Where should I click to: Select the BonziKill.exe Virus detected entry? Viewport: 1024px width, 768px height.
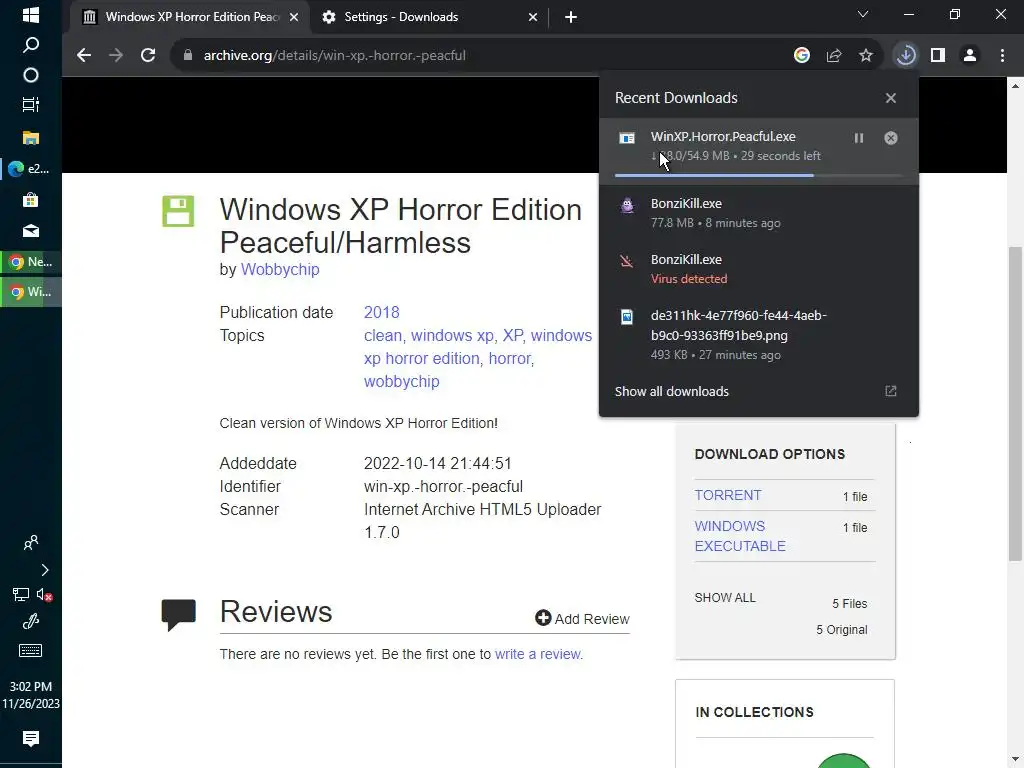tap(759, 268)
